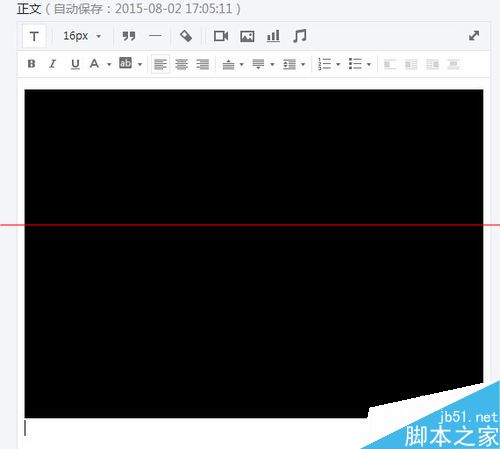The image size is (500, 449).
Task: Insert a horizontal divider line
Action: (x=155, y=36)
